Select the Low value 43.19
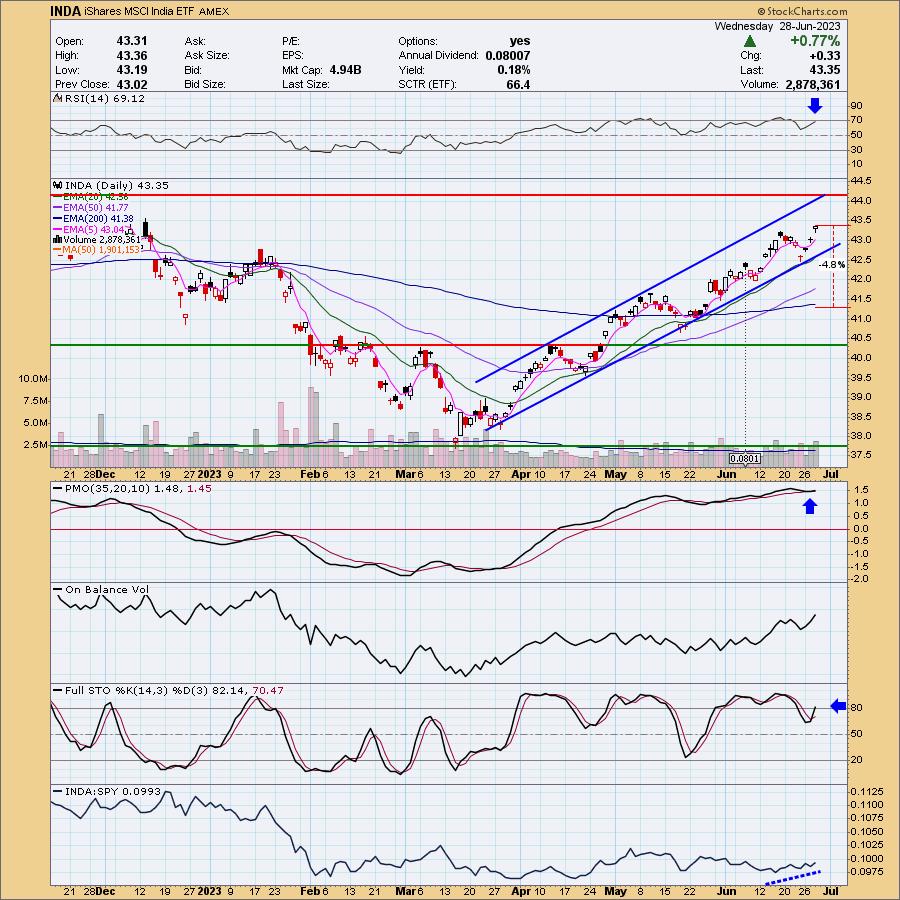Screen dimensions: 900x900 point(132,70)
